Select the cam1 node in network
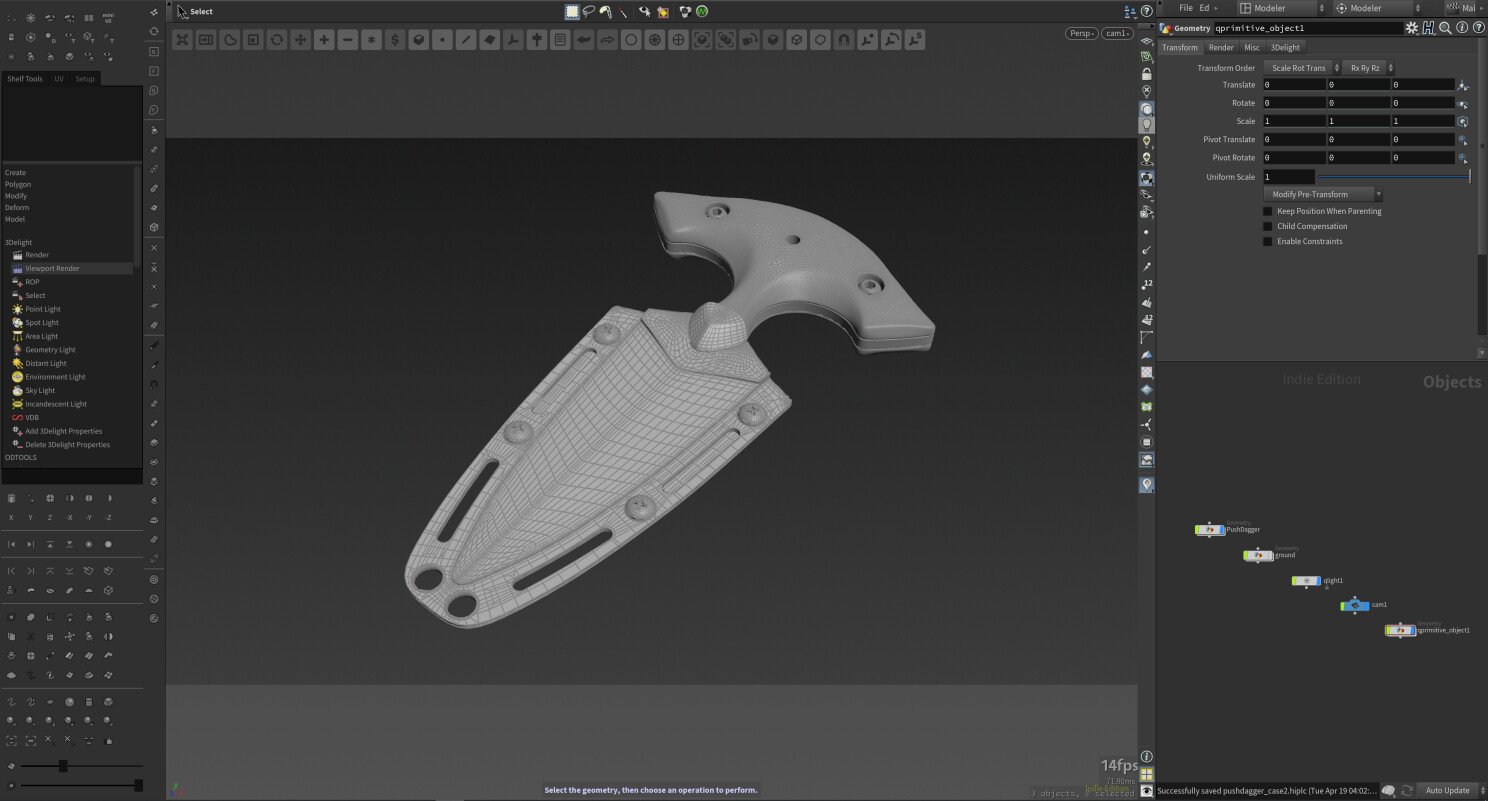 click(1355, 605)
